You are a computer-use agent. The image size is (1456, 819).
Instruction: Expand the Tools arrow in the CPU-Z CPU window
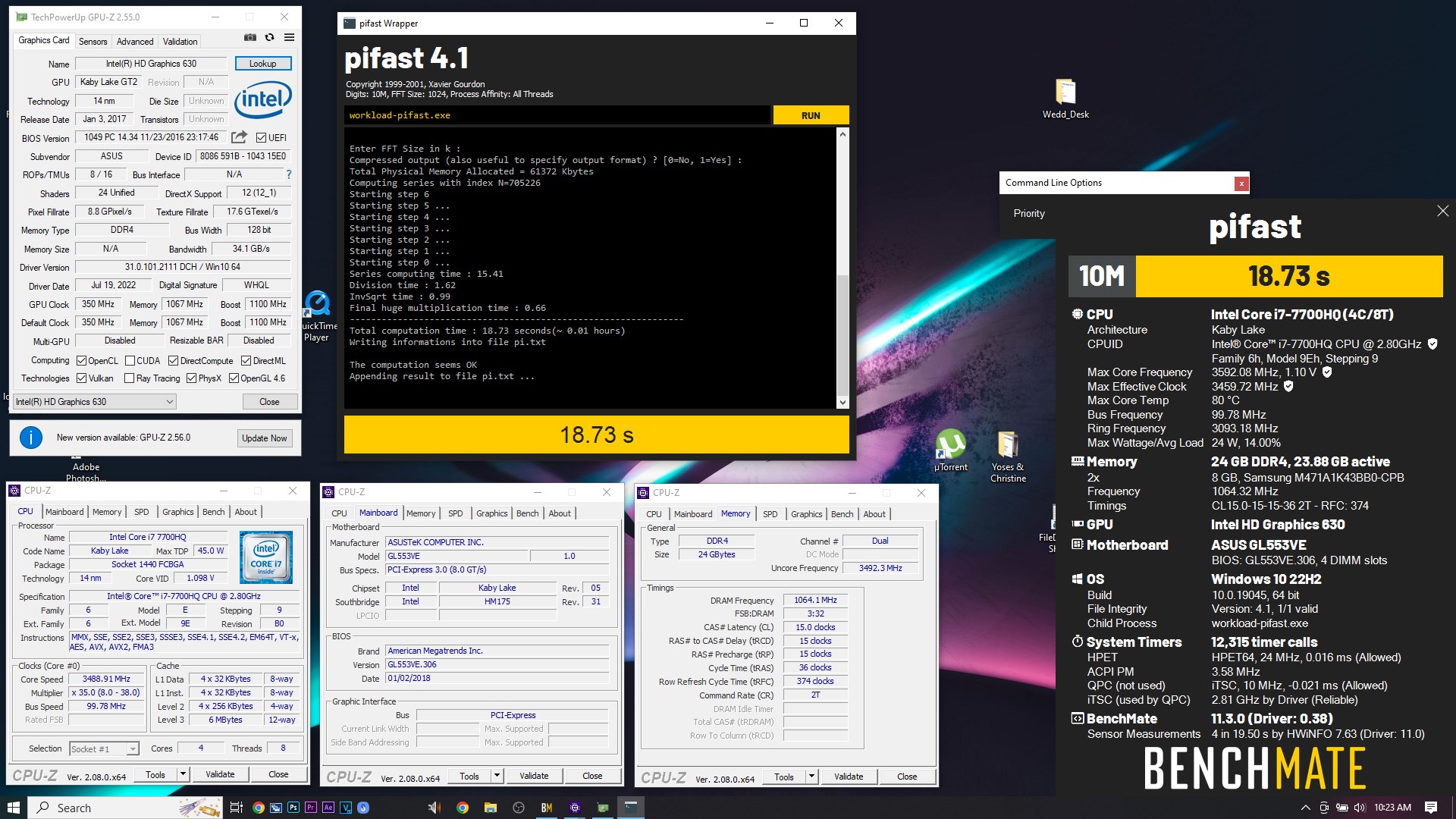point(183,774)
